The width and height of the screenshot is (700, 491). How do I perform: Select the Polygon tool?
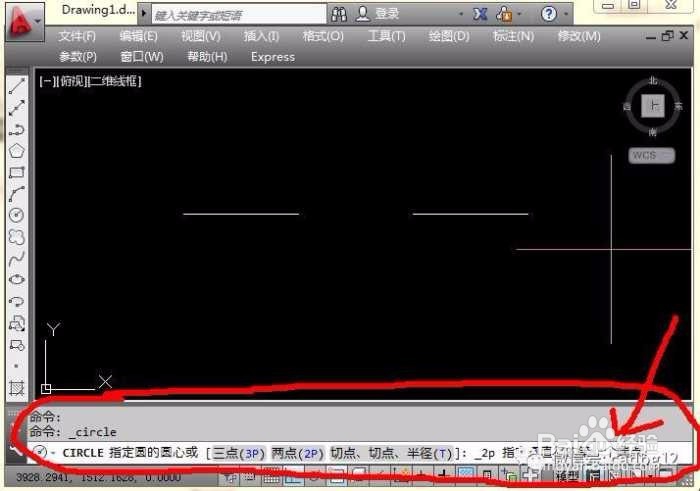pyautogui.click(x=17, y=151)
